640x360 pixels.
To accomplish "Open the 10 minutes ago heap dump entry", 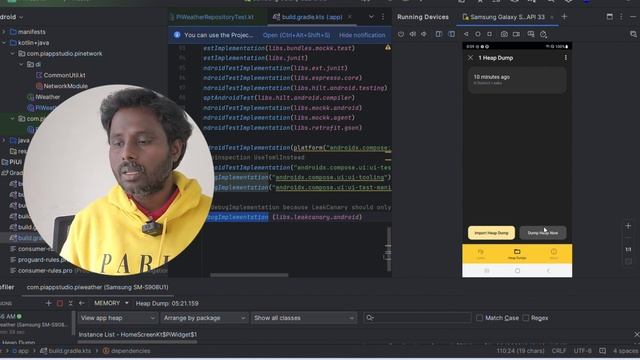I will pyautogui.click(x=517, y=80).
